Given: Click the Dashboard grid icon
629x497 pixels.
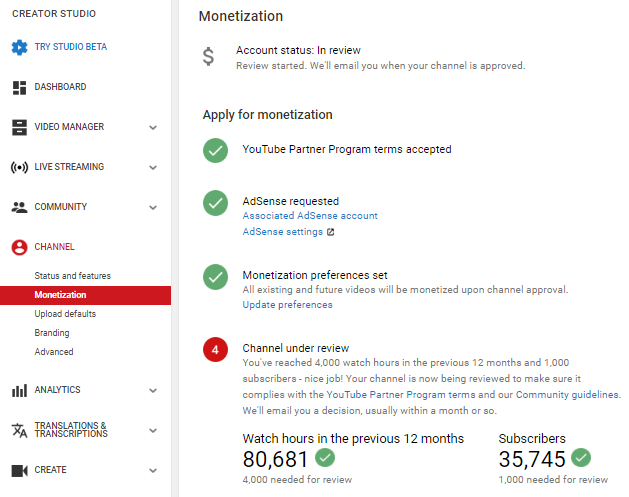Looking at the screenshot, I should coord(19,87).
